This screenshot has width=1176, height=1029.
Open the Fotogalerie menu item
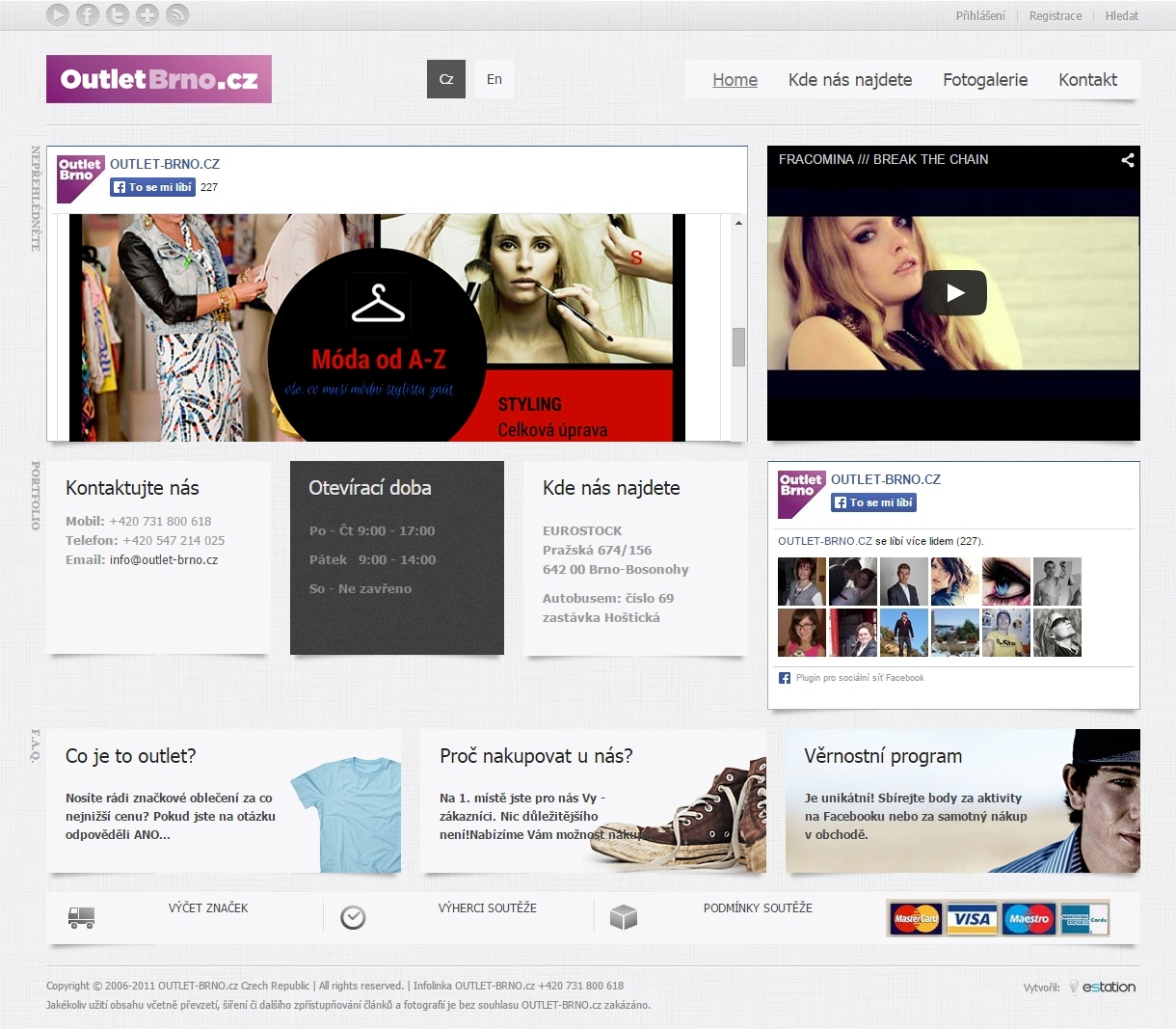(985, 80)
